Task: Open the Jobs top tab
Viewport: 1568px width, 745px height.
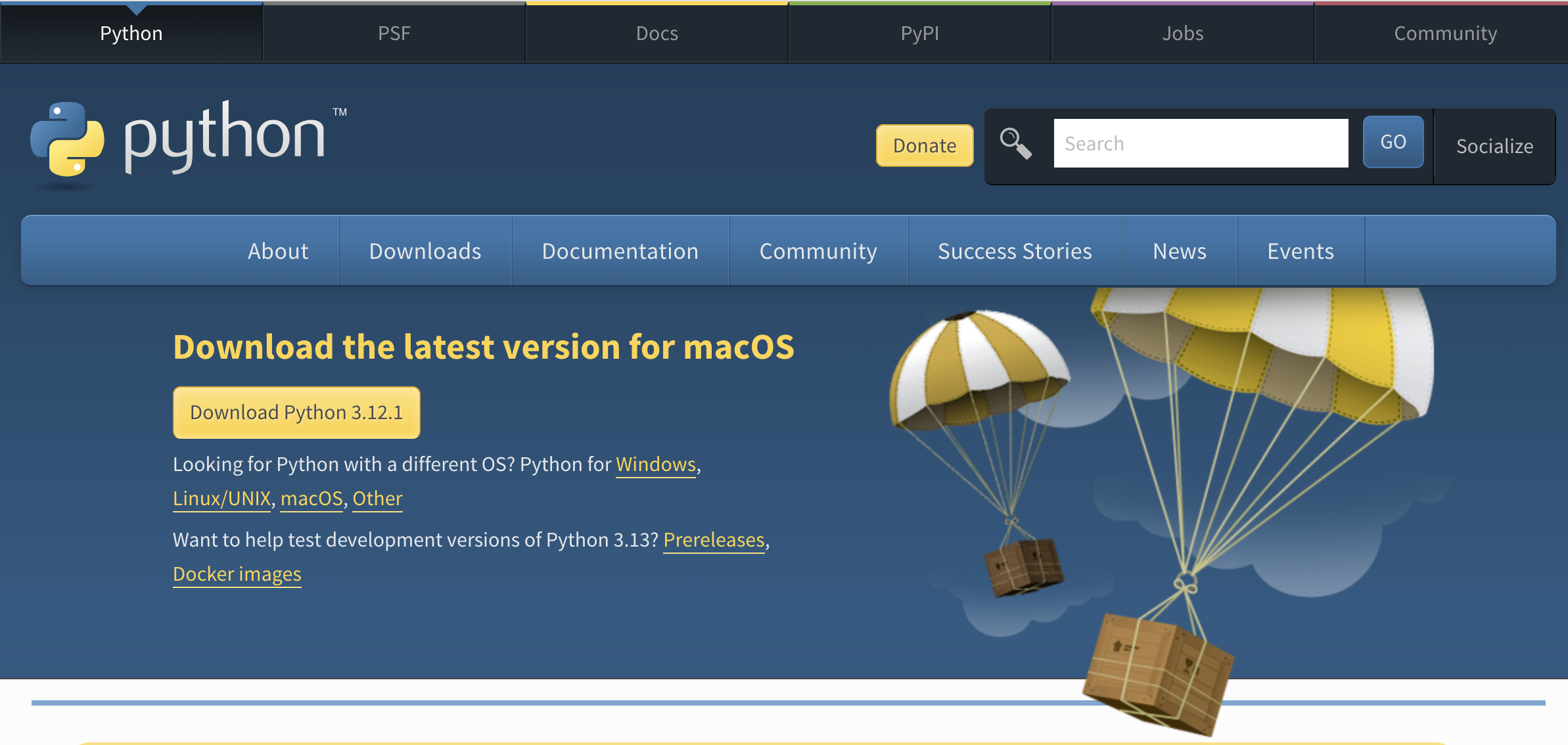Action: [1182, 33]
